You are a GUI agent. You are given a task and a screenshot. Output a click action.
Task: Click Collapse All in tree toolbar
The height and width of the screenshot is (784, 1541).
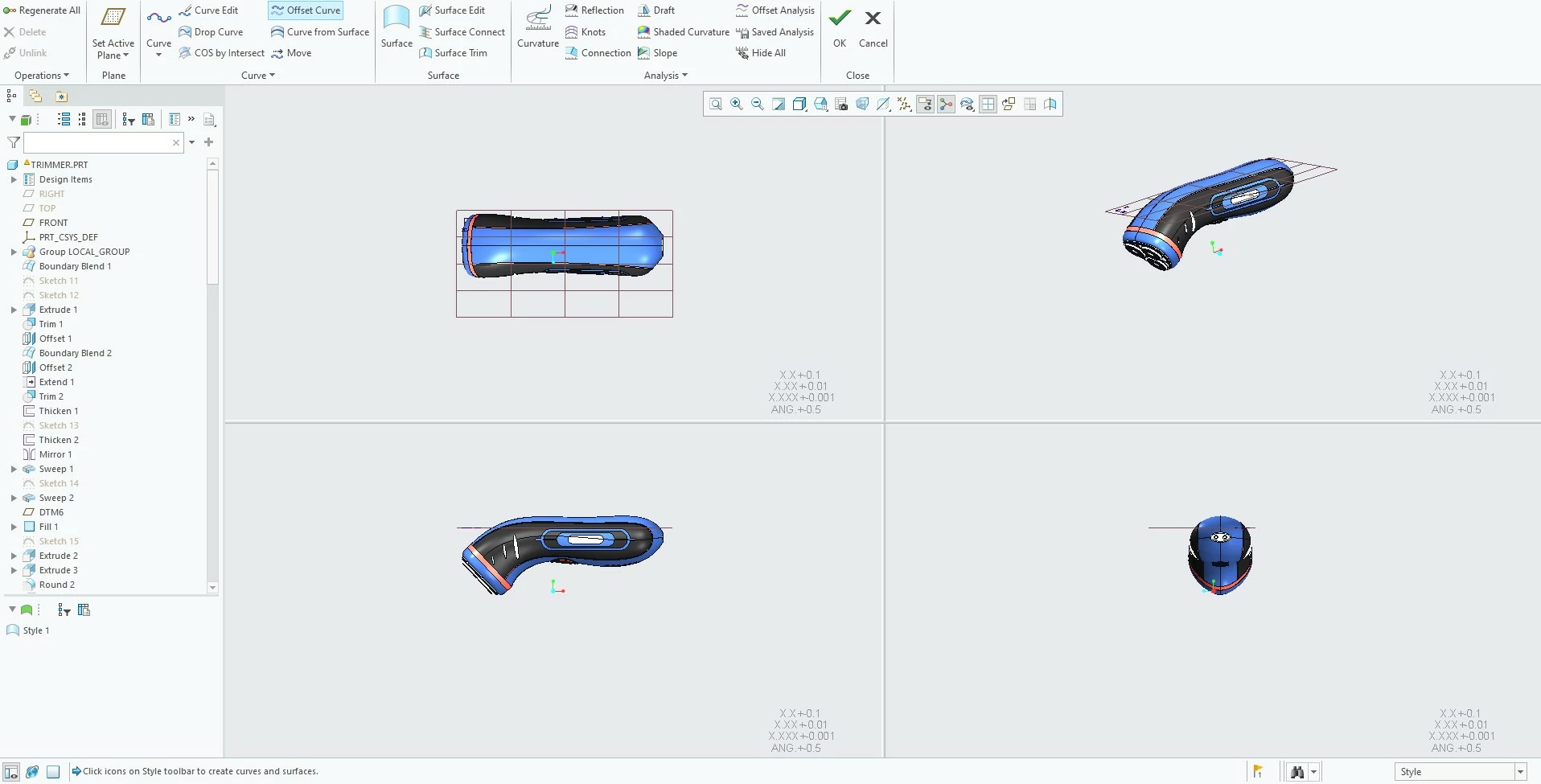[82, 119]
